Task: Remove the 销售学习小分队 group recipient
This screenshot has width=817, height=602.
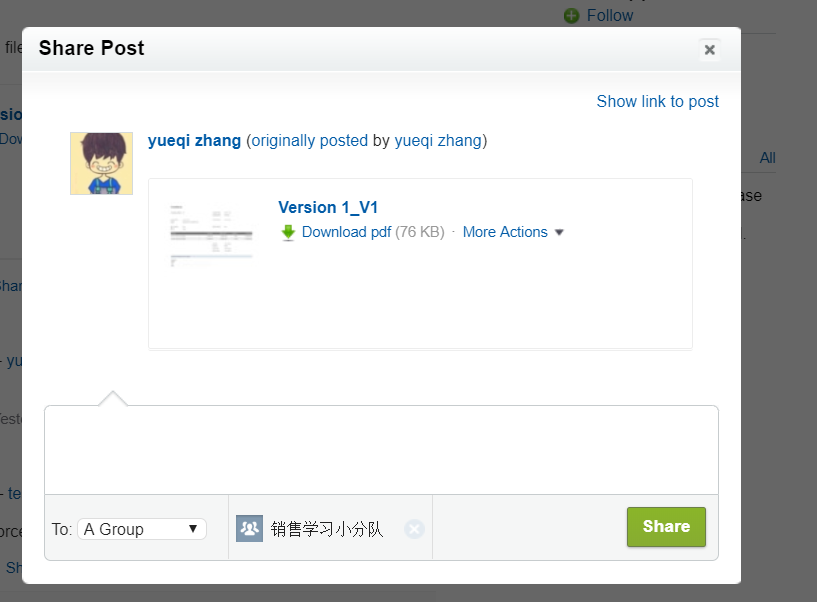Action: 414,530
